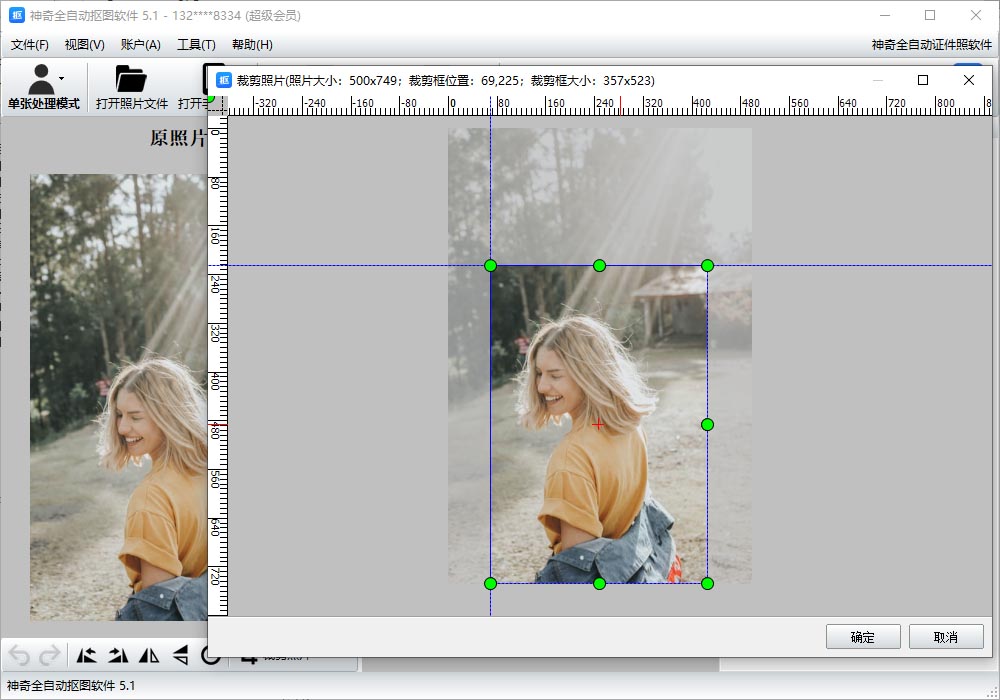This screenshot has height=700, width=1000.
Task: Click the redo arrow icon
Action: [x=49, y=656]
